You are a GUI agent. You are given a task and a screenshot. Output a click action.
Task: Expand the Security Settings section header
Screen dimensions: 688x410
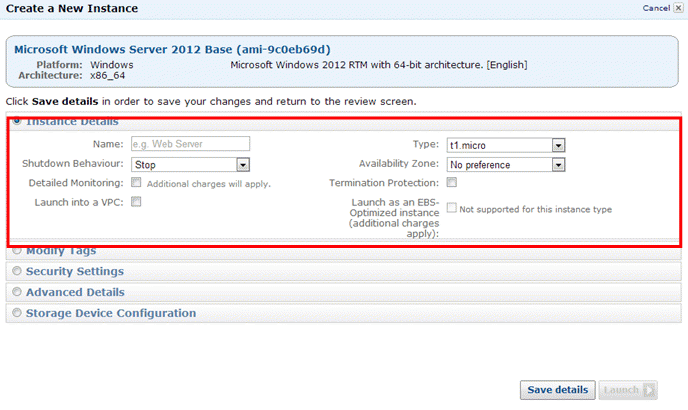[344, 271]
